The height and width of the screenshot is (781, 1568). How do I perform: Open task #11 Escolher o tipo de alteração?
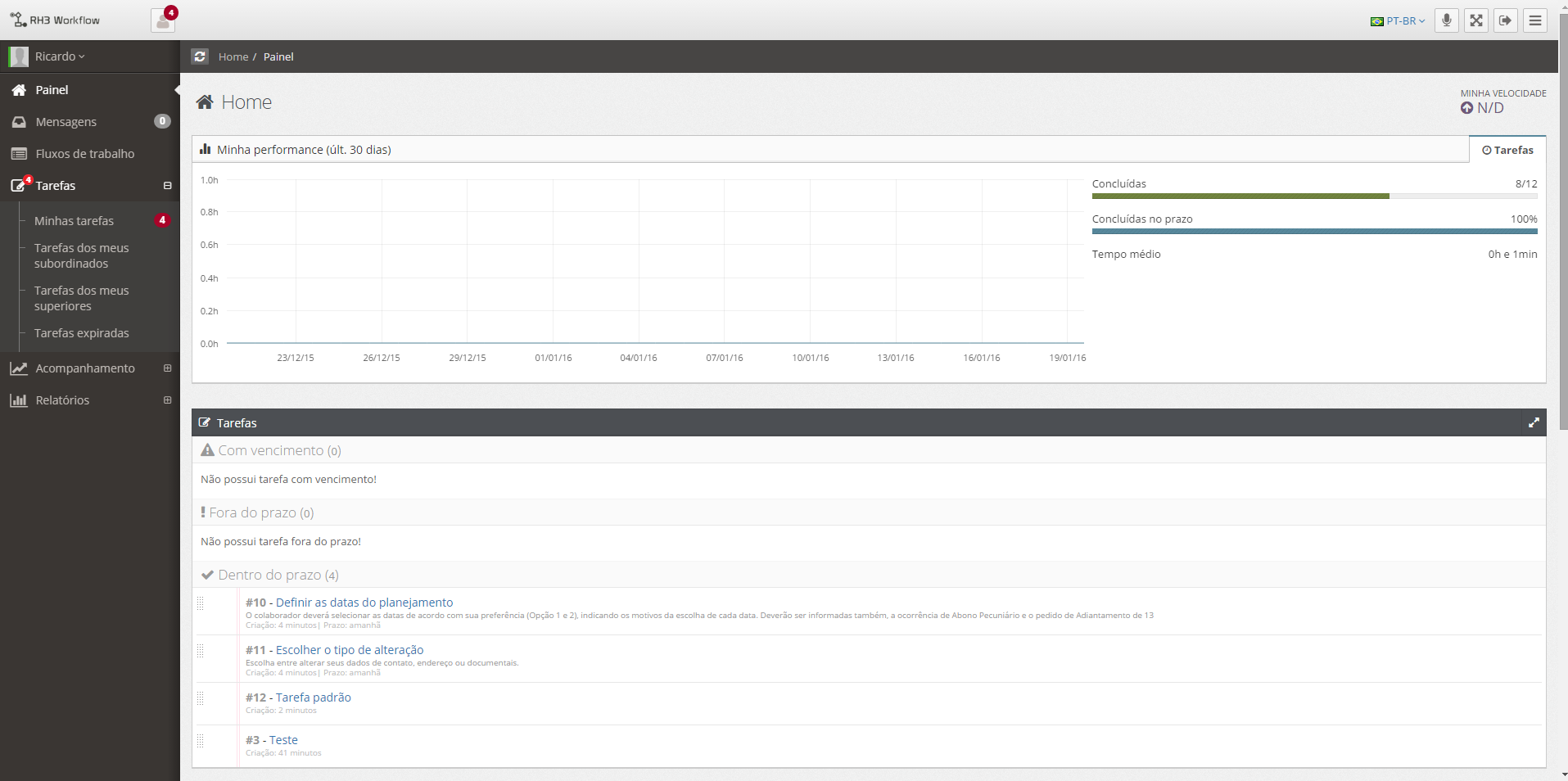[x=349, y=650]
